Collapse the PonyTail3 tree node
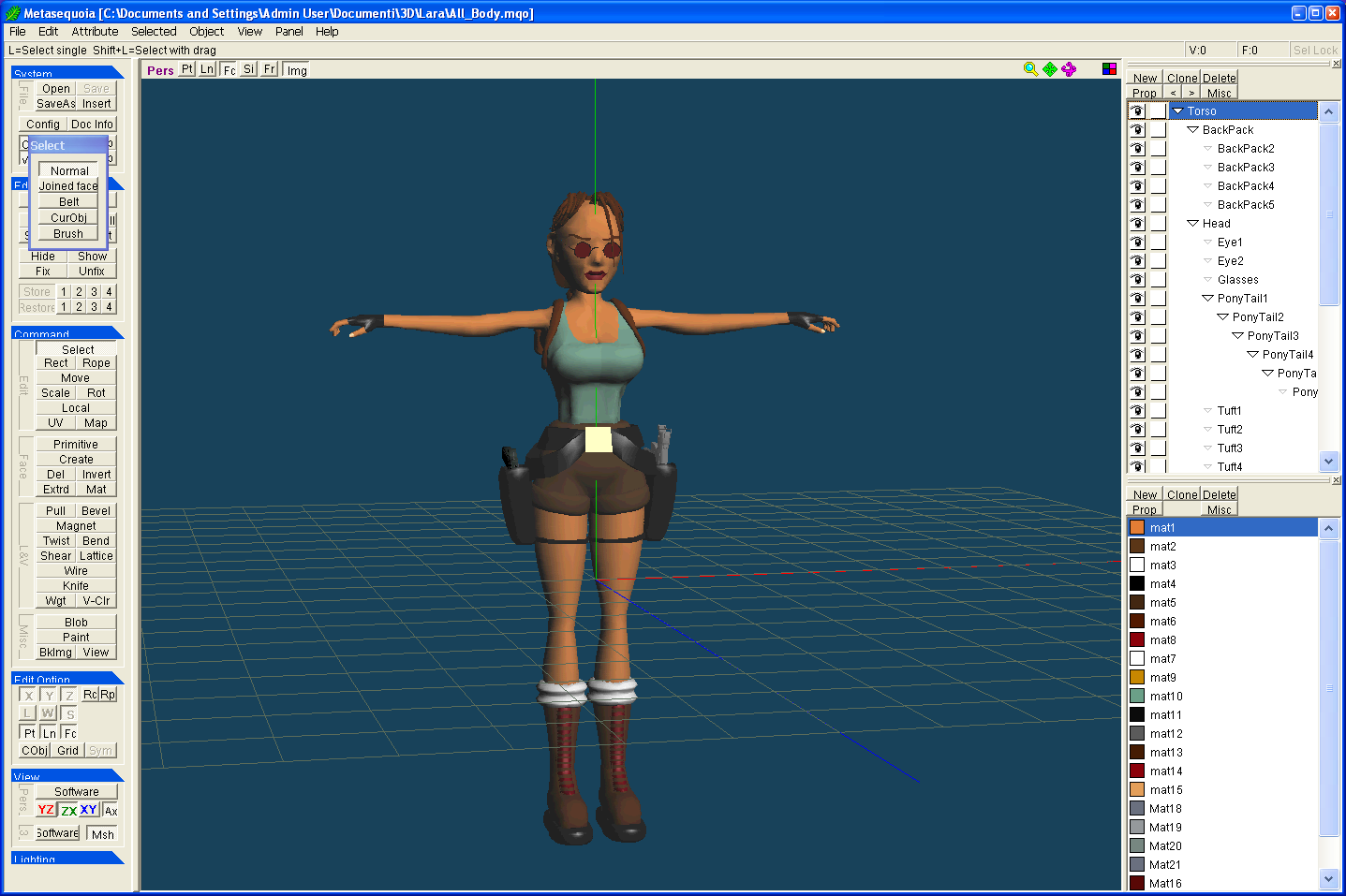 point(1237,335)
